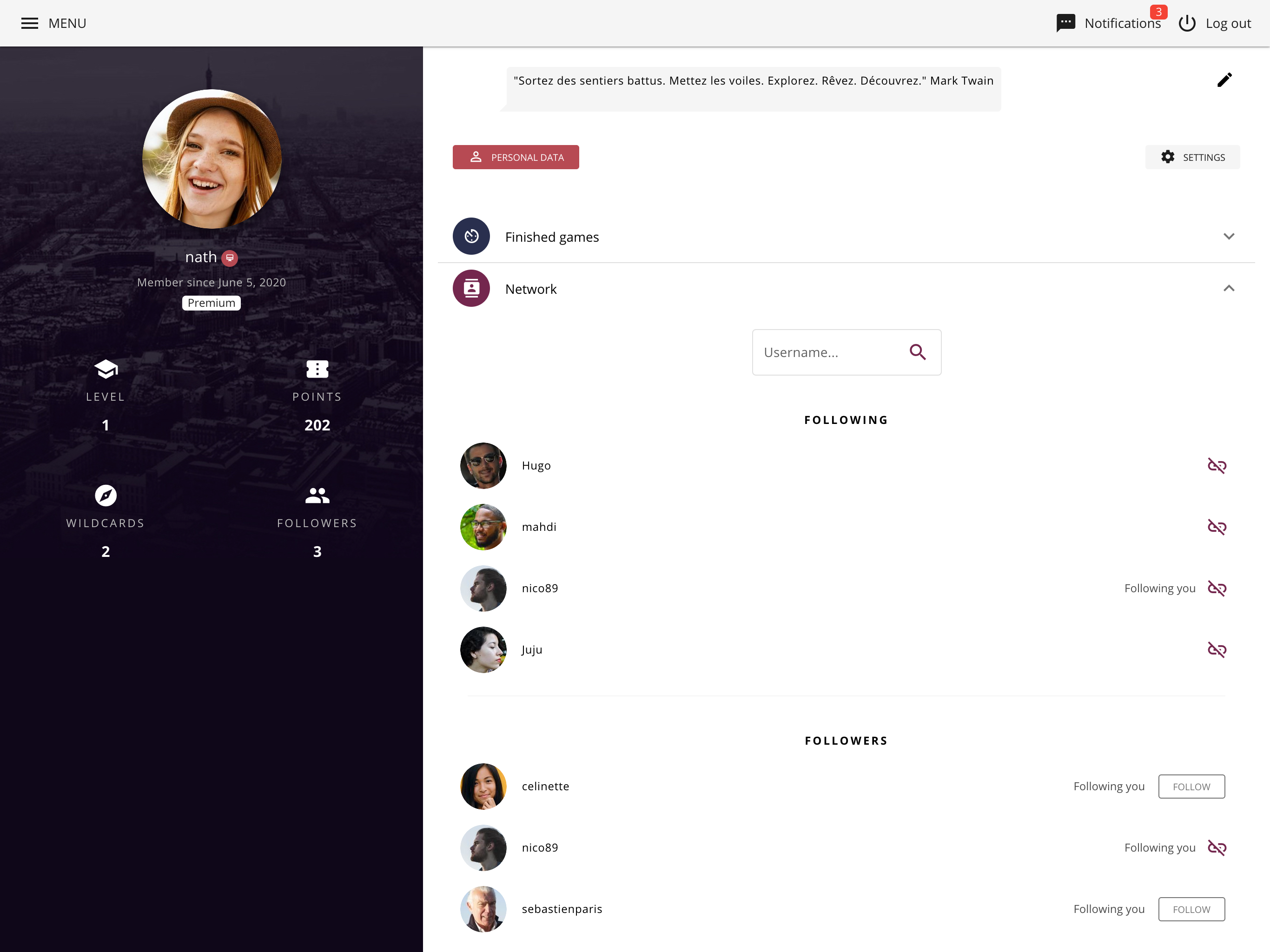Click the username sebastienparis
Image resolution: width=1270 pixels, height=952 pixels.
(x=562, y=910)
